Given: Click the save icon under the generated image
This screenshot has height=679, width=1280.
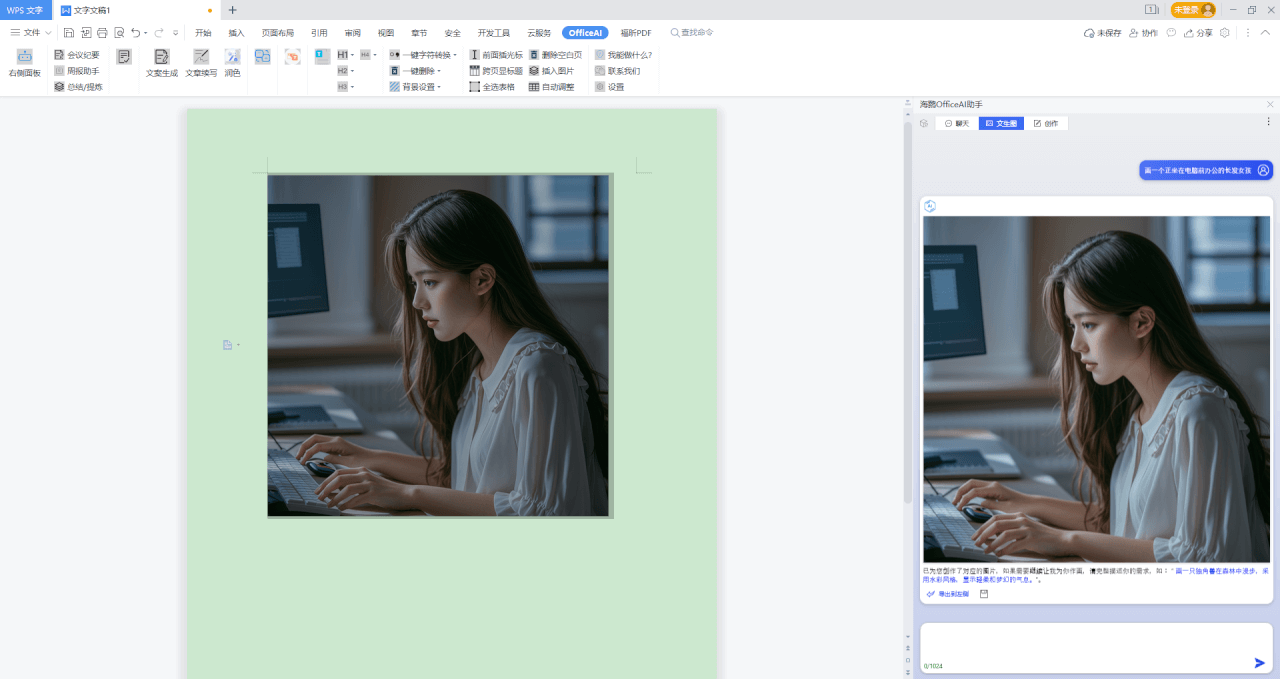Looking at the screenshot, I should click(984, 593).
